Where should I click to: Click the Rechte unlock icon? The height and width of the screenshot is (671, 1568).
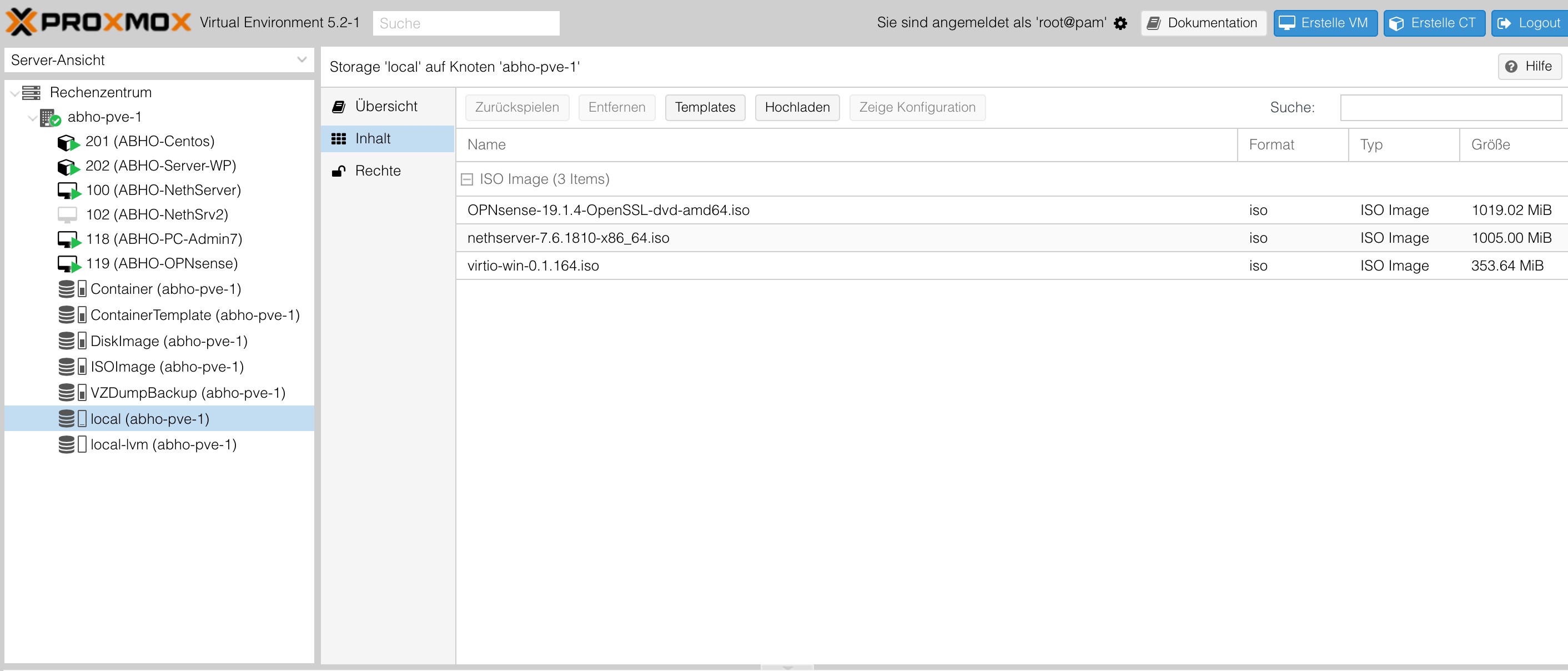click(x=339, y=171)
